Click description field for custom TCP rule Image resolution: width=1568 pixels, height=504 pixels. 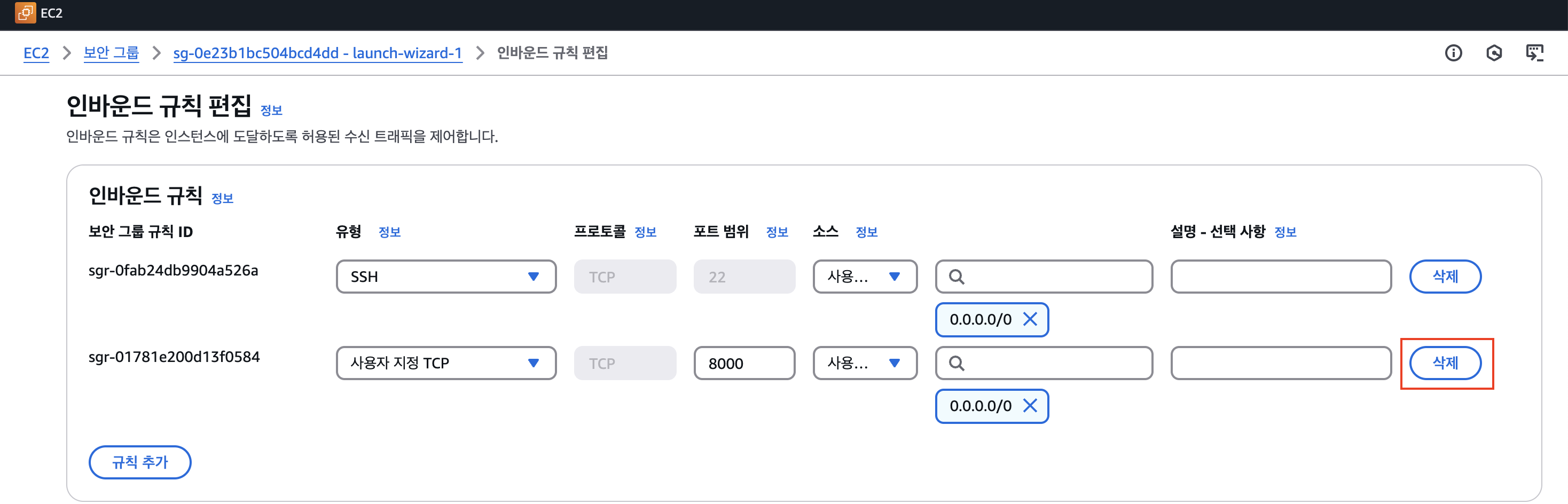point(1281,363)
